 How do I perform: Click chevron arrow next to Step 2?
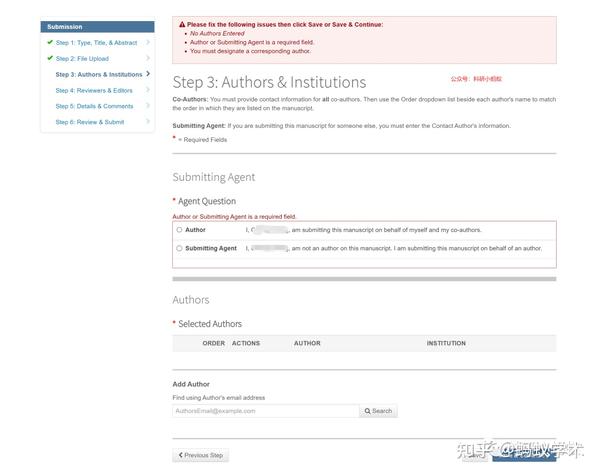148,58
